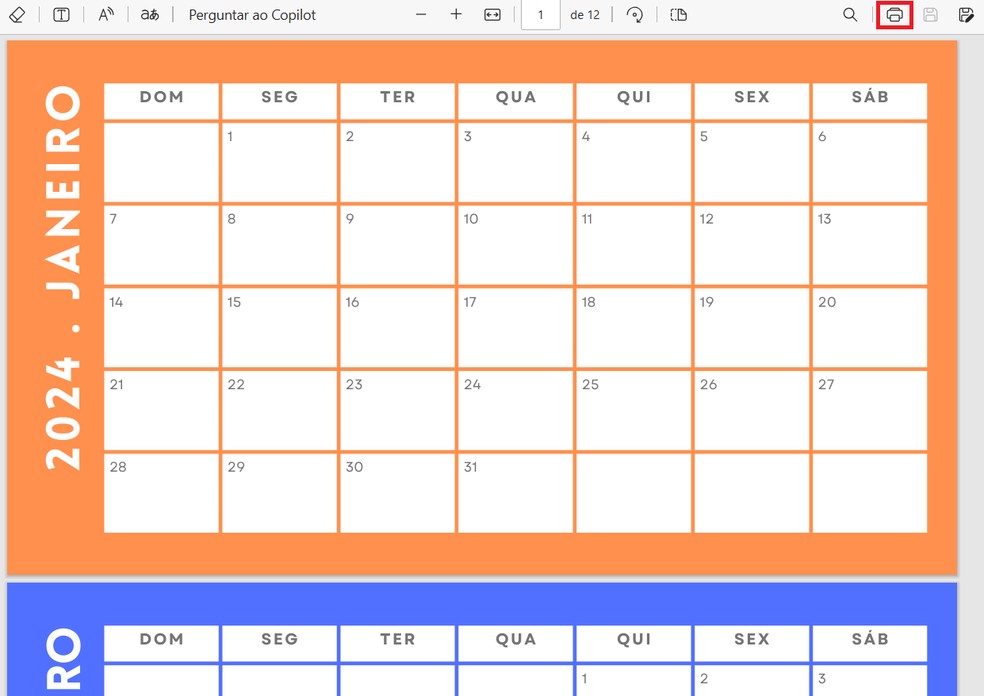Click day 31 in the January grid
This screenshot has width=984, height=696.
coord(514,493)
